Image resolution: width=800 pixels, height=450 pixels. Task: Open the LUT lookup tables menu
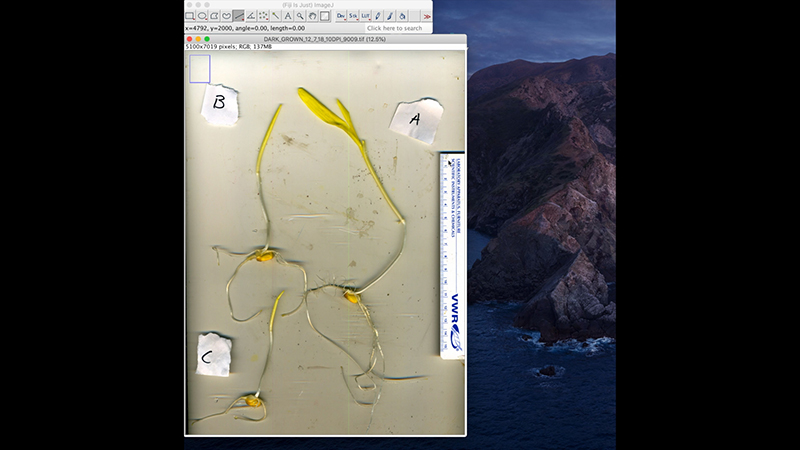pos(365,16)
